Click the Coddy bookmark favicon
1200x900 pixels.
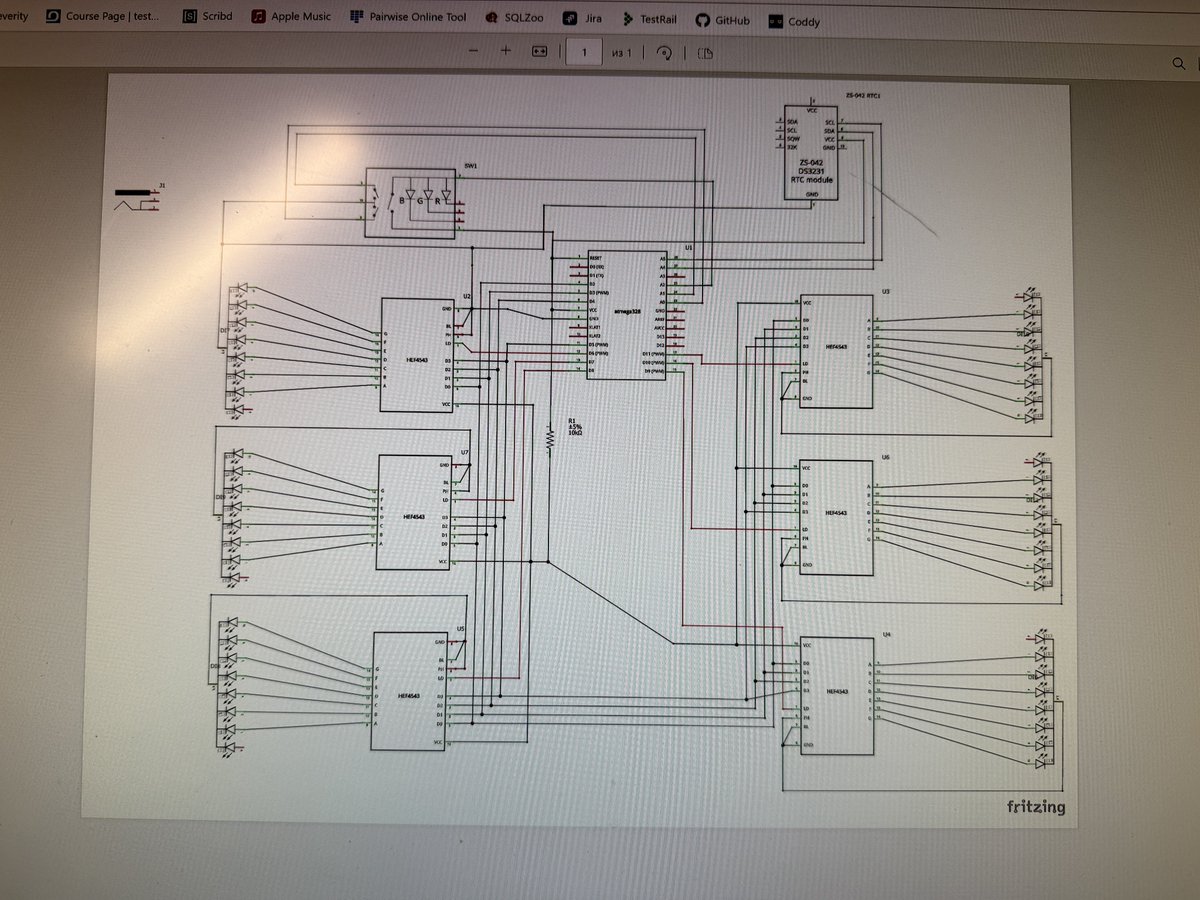(776, 21)
